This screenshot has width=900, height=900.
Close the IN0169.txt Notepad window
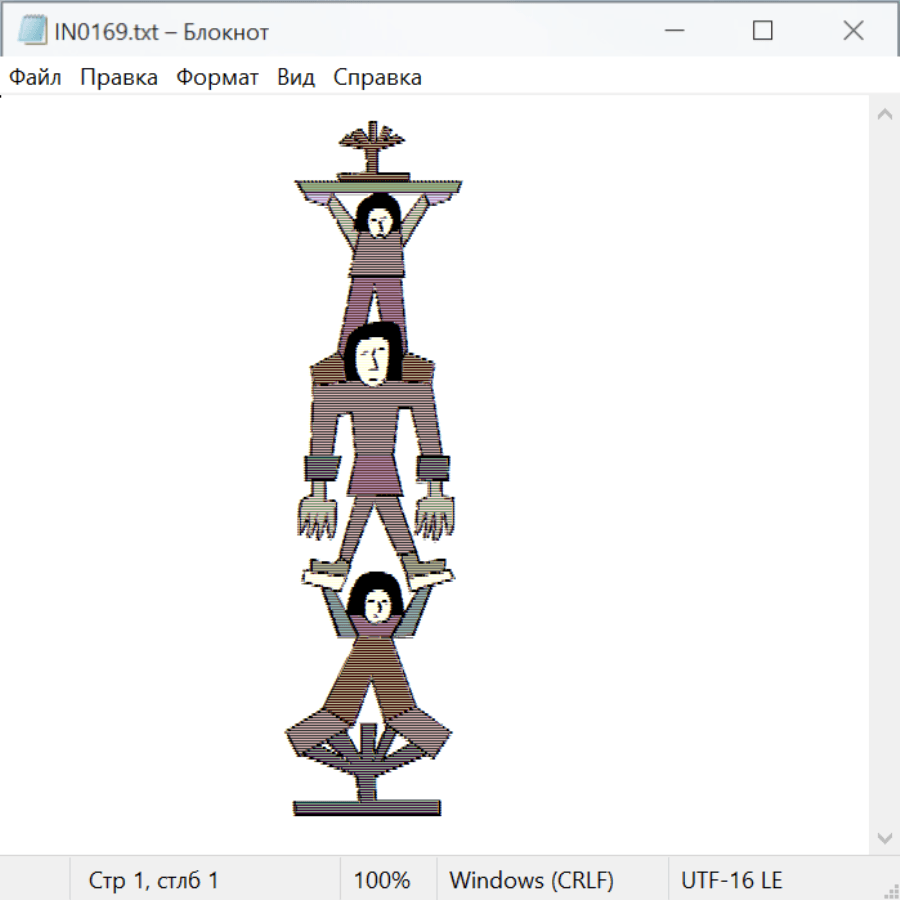[853, 31]
